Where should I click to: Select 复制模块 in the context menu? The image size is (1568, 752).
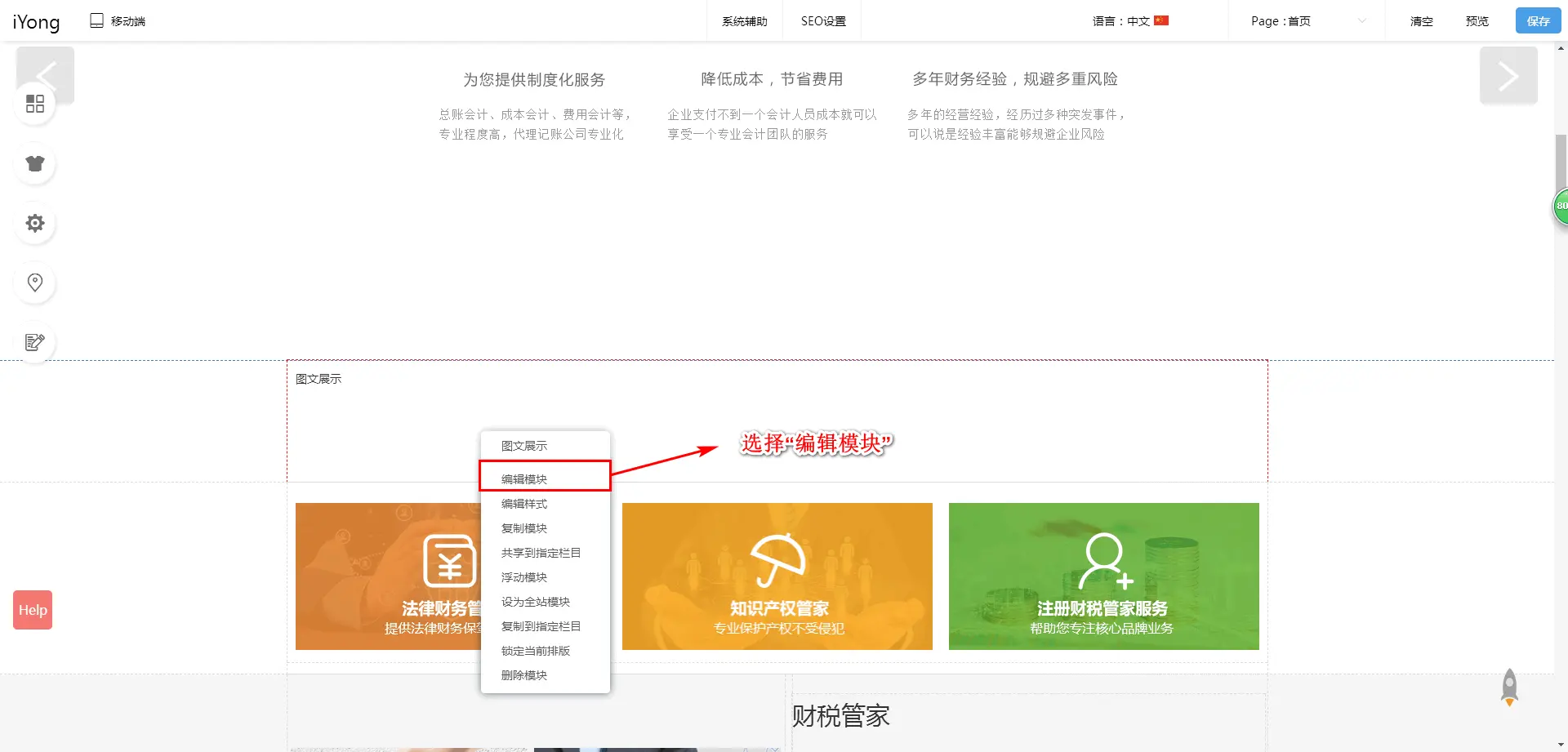click(x=524, y=528)
